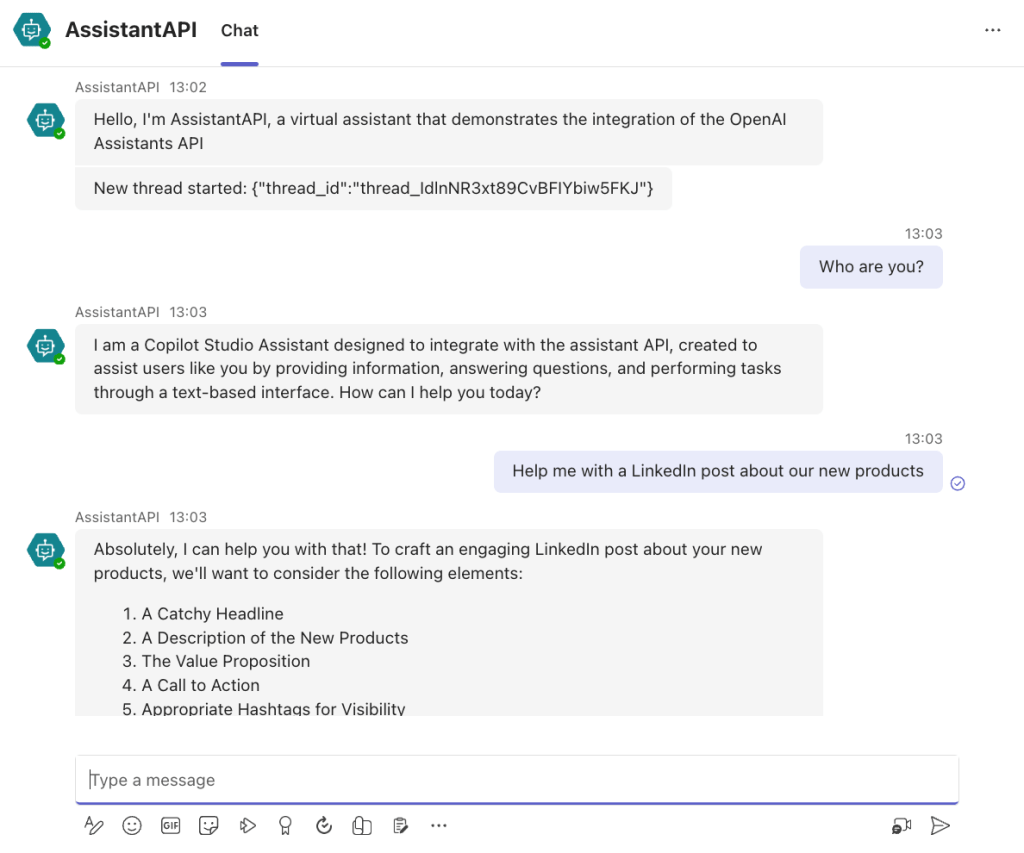Click the stream/actions arrow icon in compose toolbar
Screen dimensions: 1024x853
247,825
